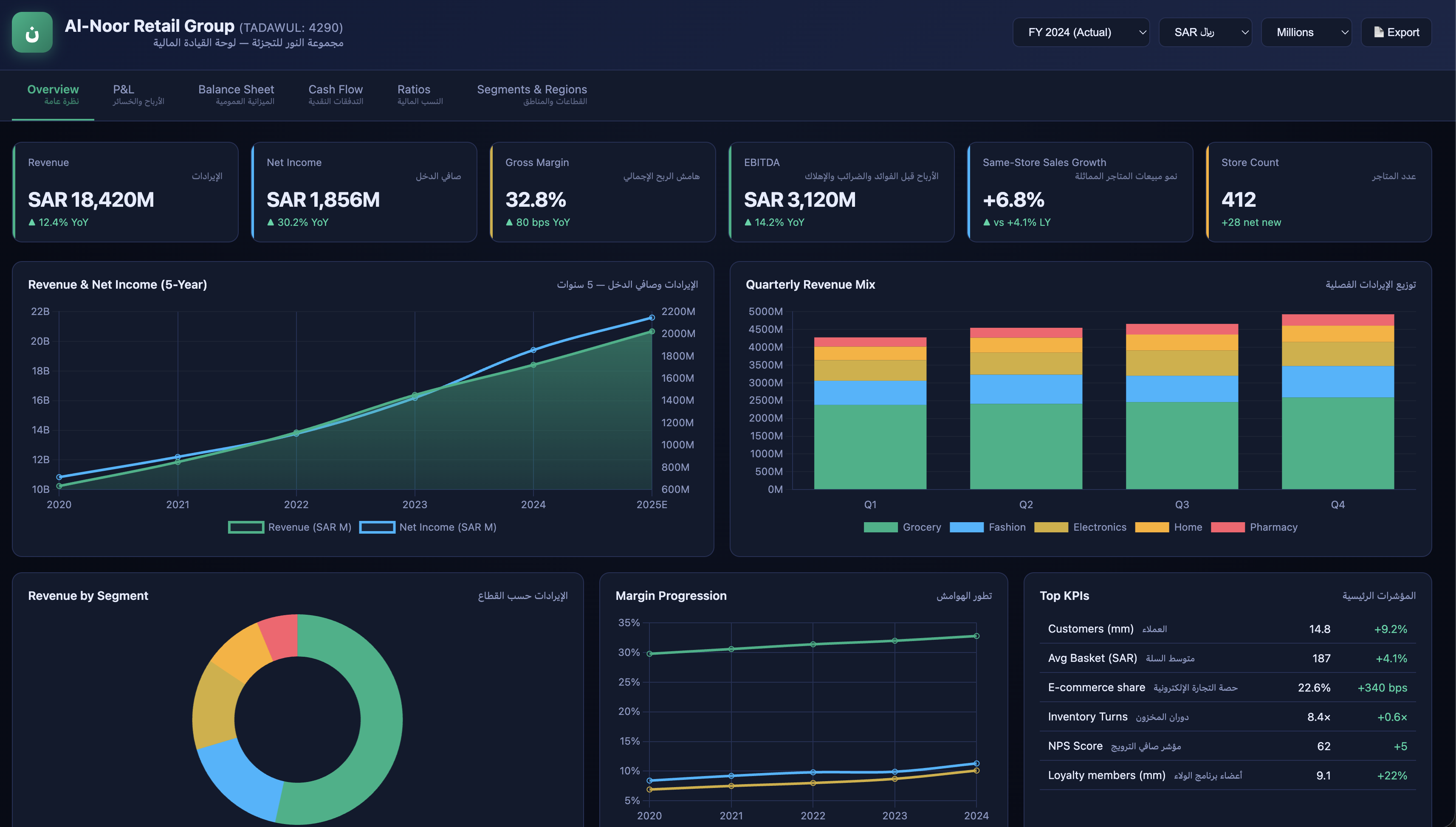Toggle the Fashion legend swatch
This screenshot has width=1456, height=827.
coord(966,527)
